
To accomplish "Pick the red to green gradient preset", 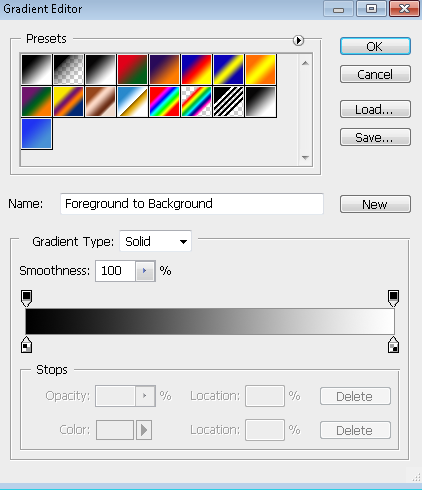I will point(132,69).
